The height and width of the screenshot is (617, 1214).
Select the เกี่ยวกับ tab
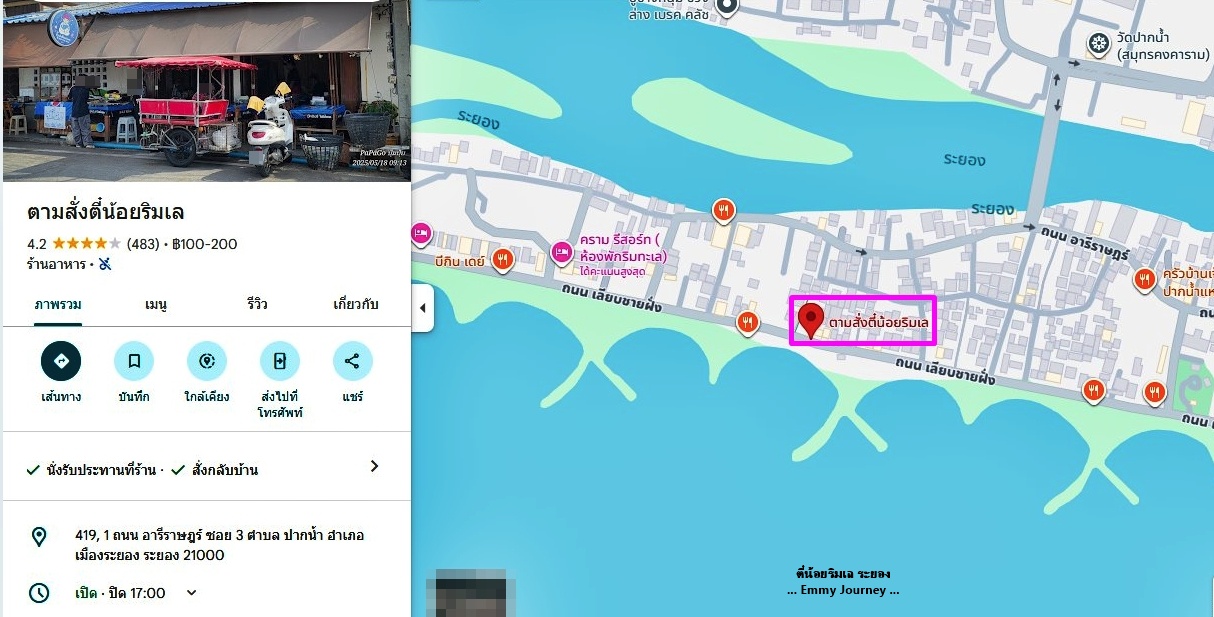coord(356,304)
